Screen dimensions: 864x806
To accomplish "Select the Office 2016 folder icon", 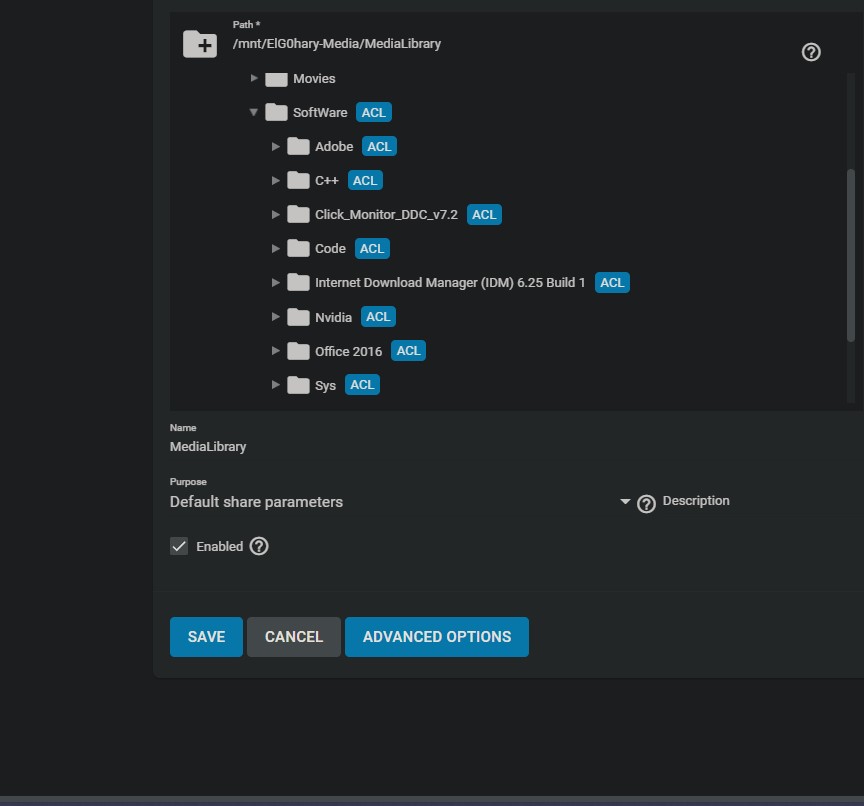I will (x=298, y=351).
